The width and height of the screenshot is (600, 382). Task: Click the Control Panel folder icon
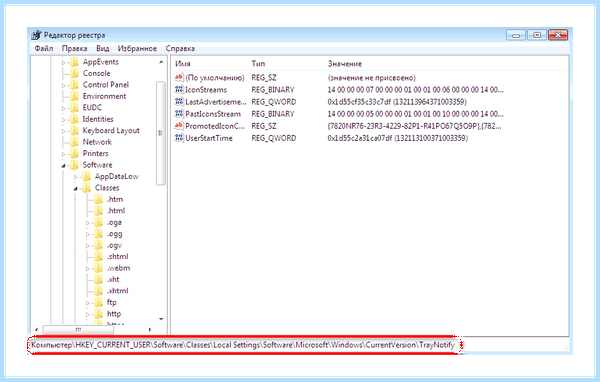pos(75,85)
